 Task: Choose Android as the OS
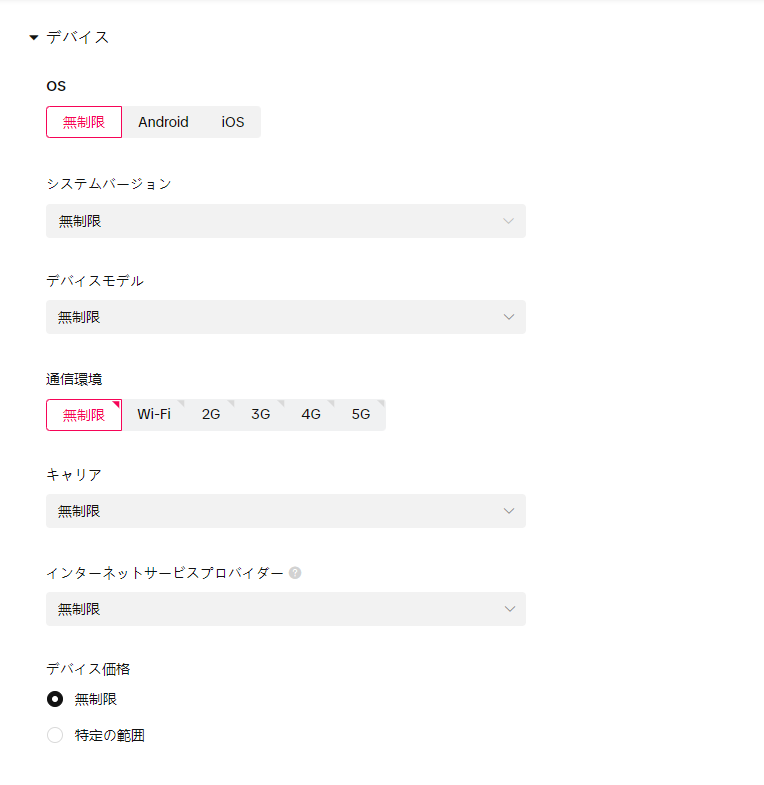point(163,122)
